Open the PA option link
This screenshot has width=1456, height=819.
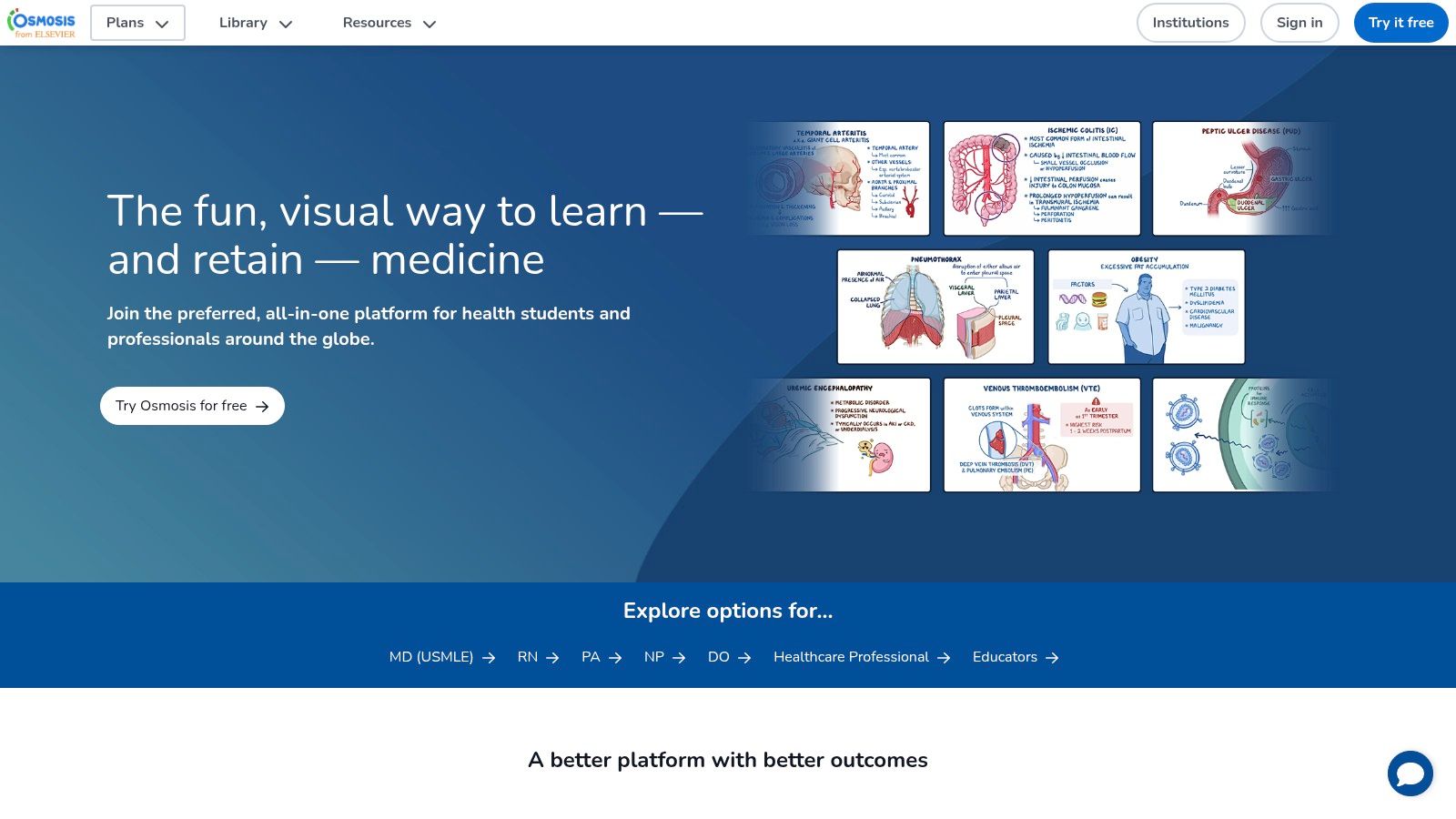click(x=602, y=657)
